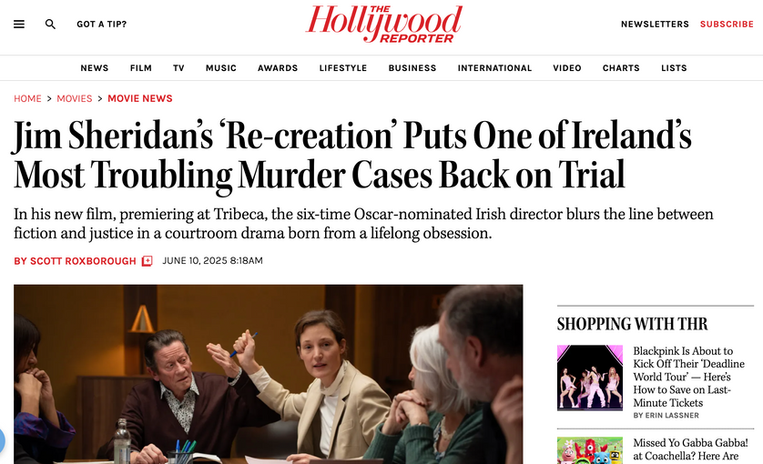Open the Awards menu item
763x464 pixels.
coord(277,68)
